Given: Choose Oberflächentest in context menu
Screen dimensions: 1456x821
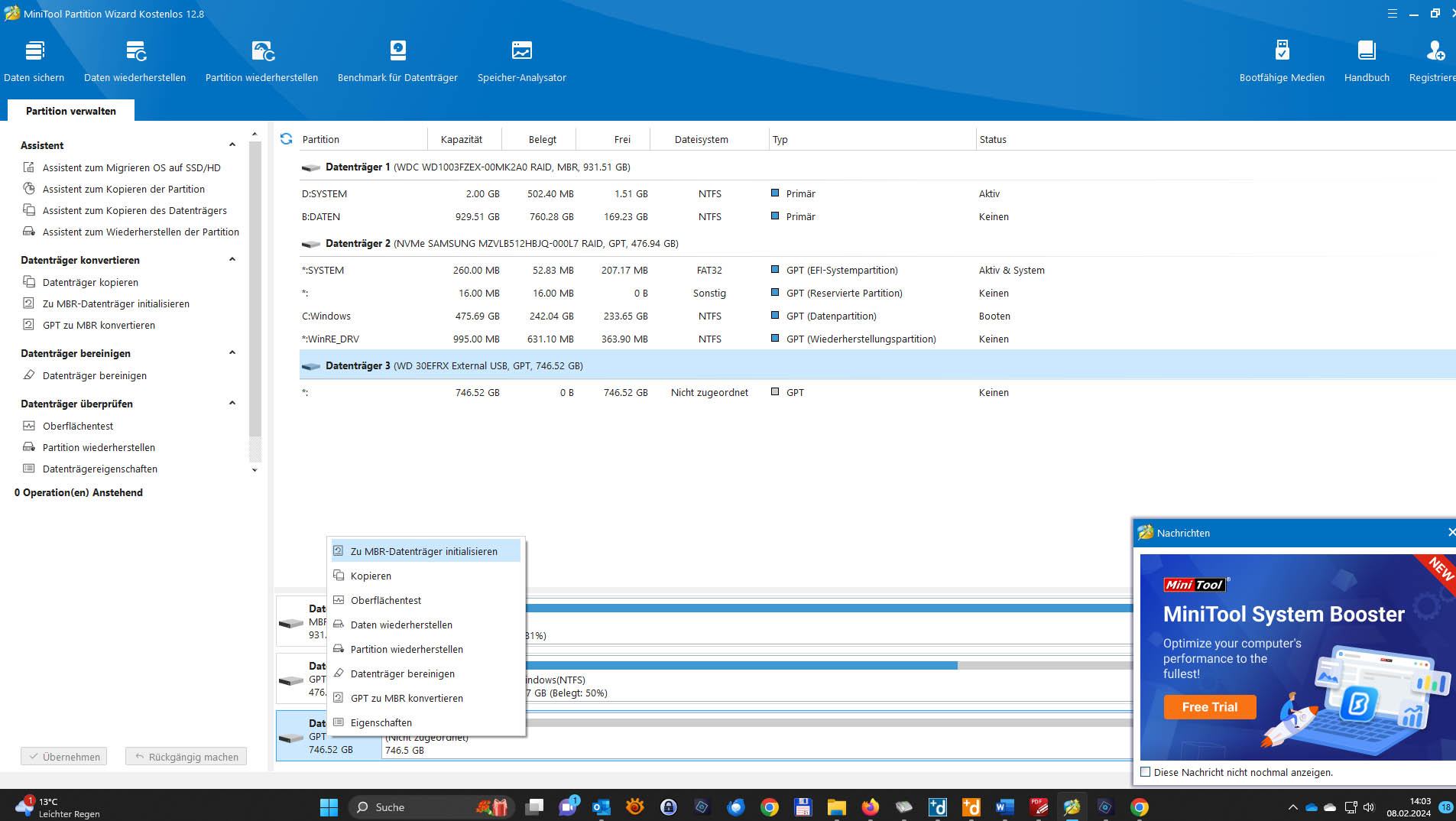Looking at the screenshot, I should coord(426,600).
